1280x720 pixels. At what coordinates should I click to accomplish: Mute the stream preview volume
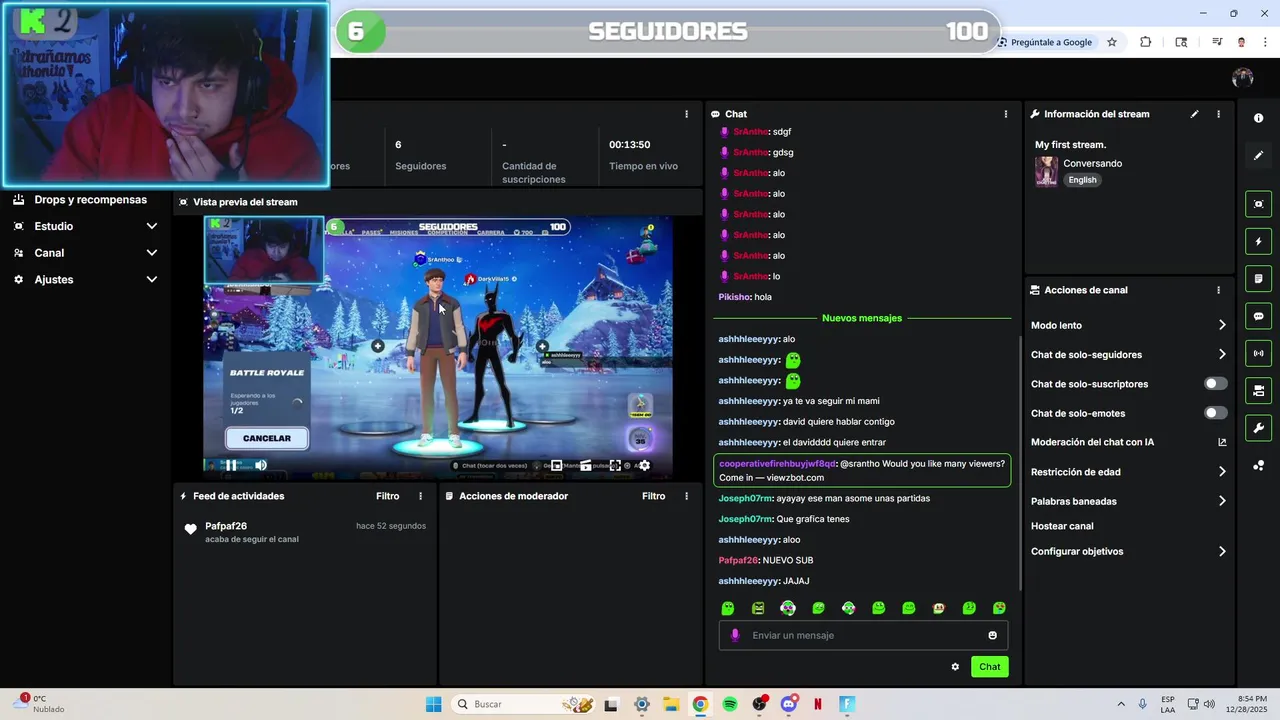click(x=260, y=465)
